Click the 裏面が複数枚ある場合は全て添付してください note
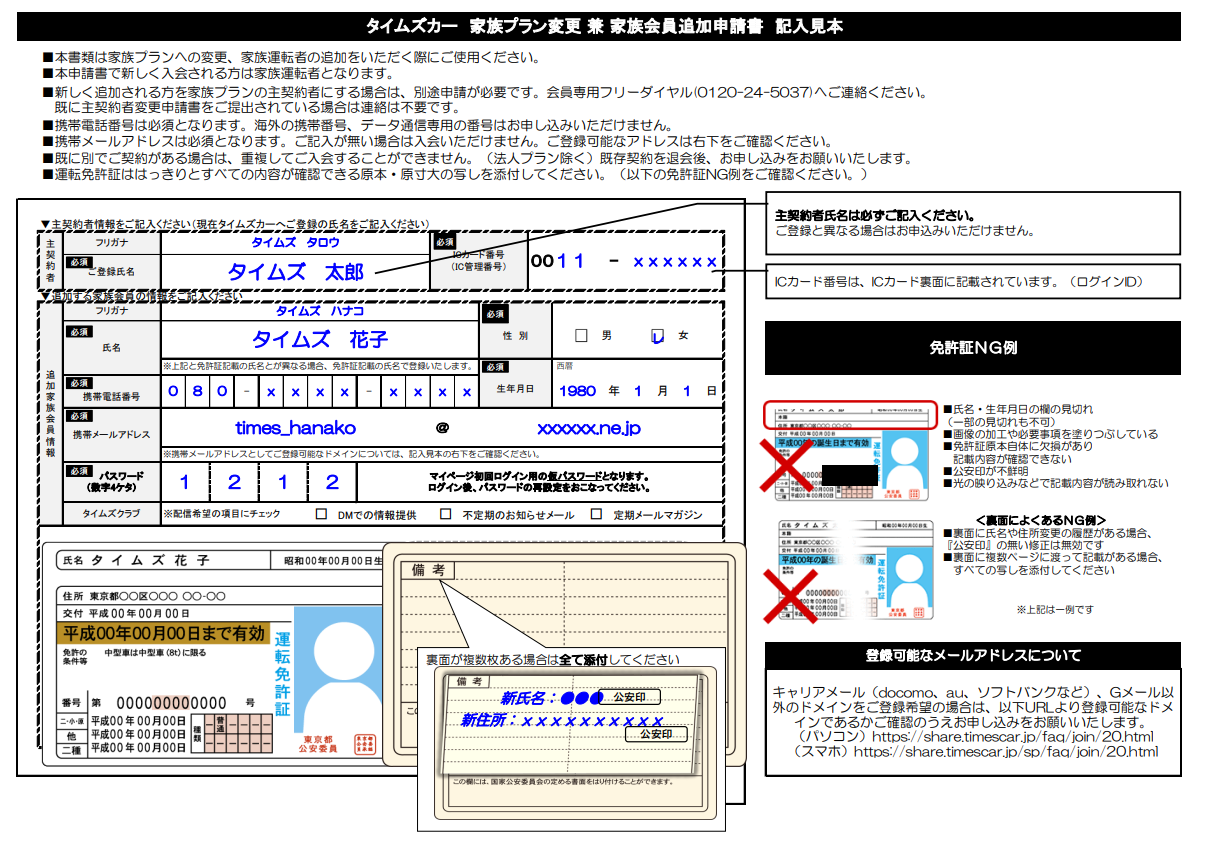This screenshot has width=1206, height=848. click(552, 660)
